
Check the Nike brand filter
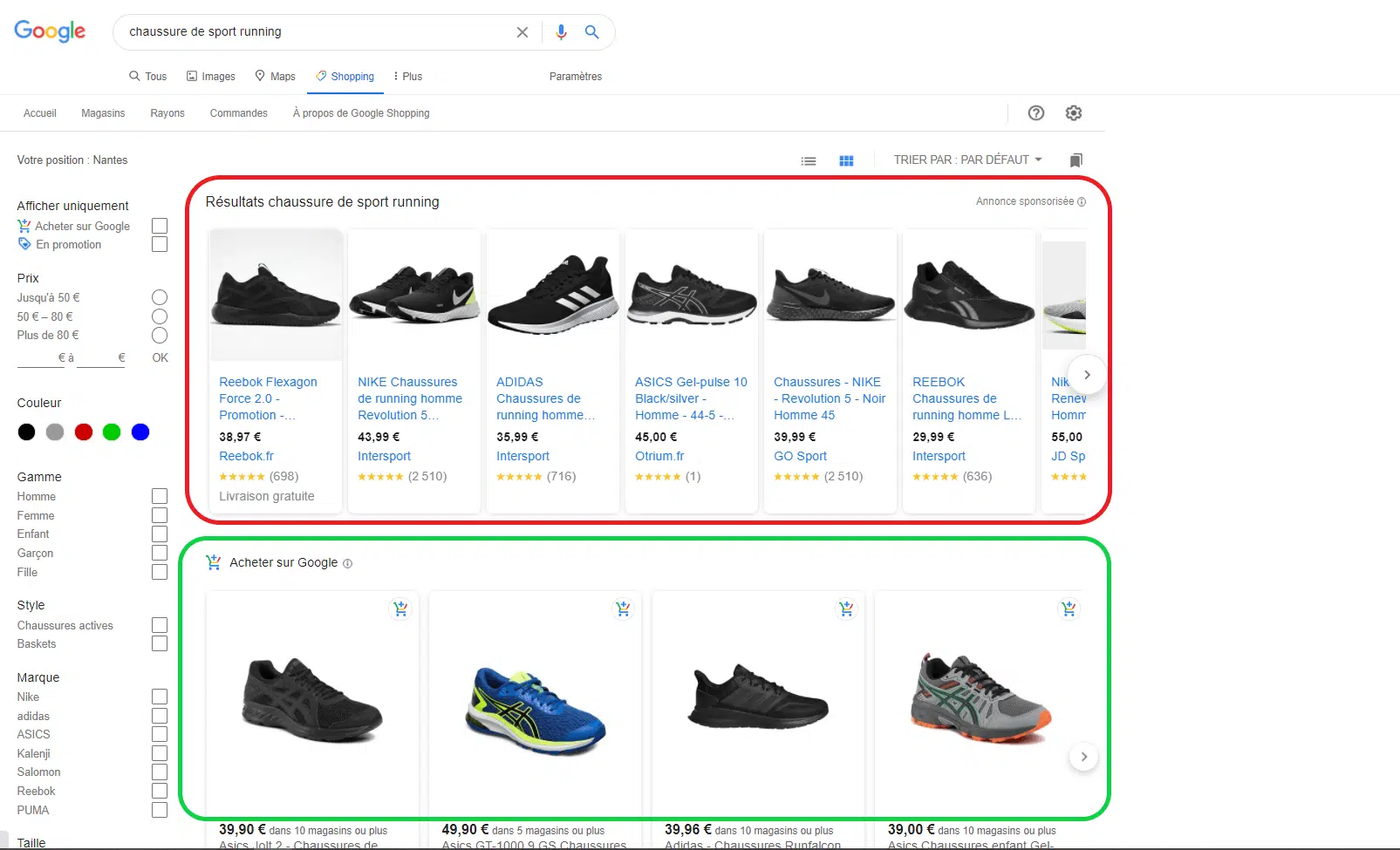(x=160, y=697)
